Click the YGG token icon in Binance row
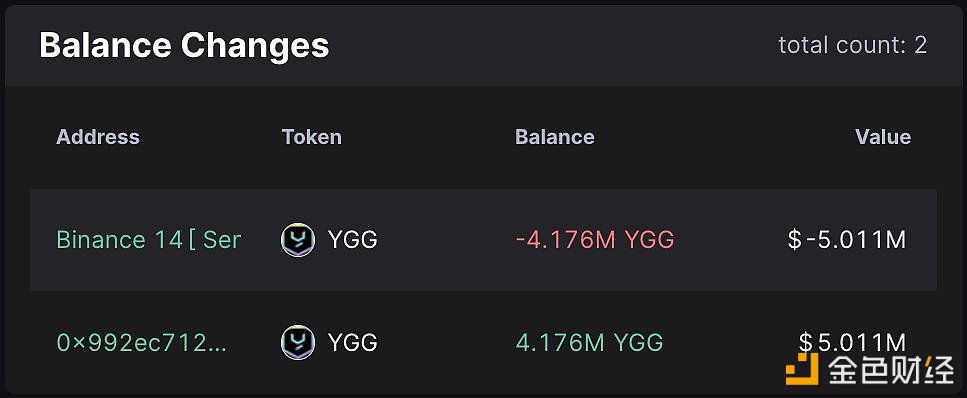The width and height of the screenshot is (967, 398). 298,239
